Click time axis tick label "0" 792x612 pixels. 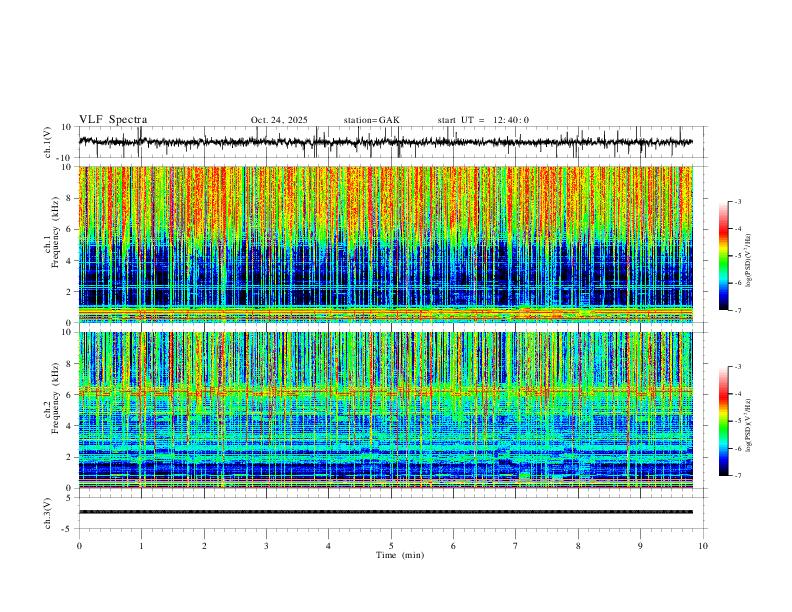pos(79,546)
